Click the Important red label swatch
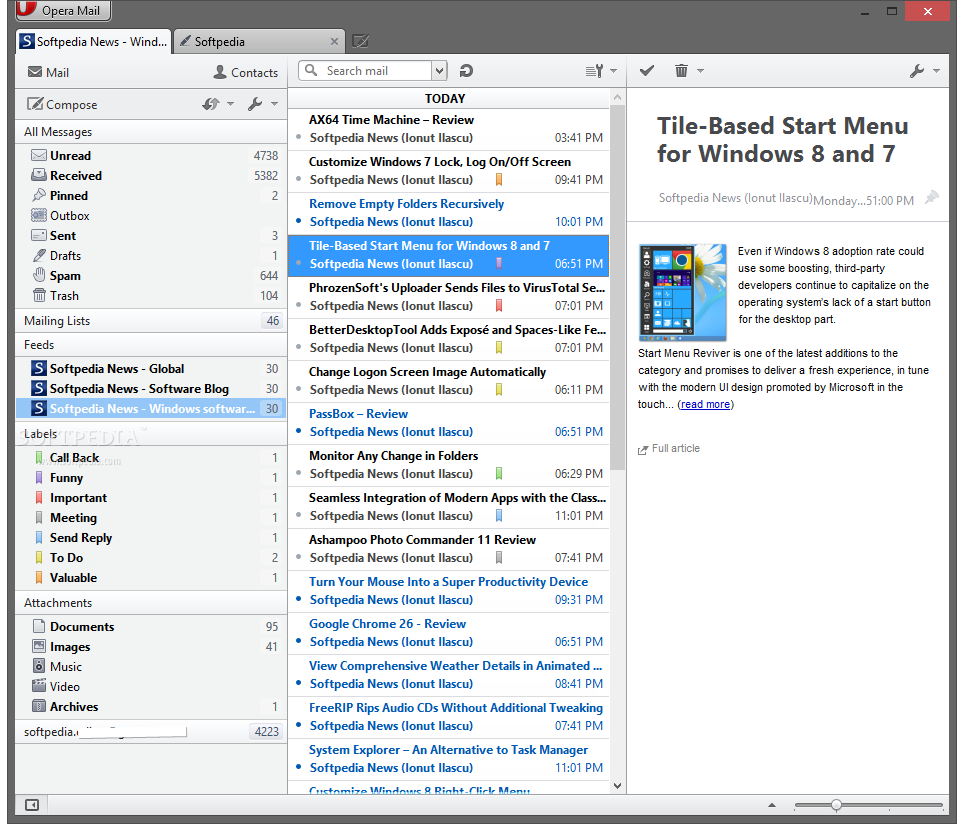Image resolution: width=957 pixels, height=824 pixels. tap(39, 497)
